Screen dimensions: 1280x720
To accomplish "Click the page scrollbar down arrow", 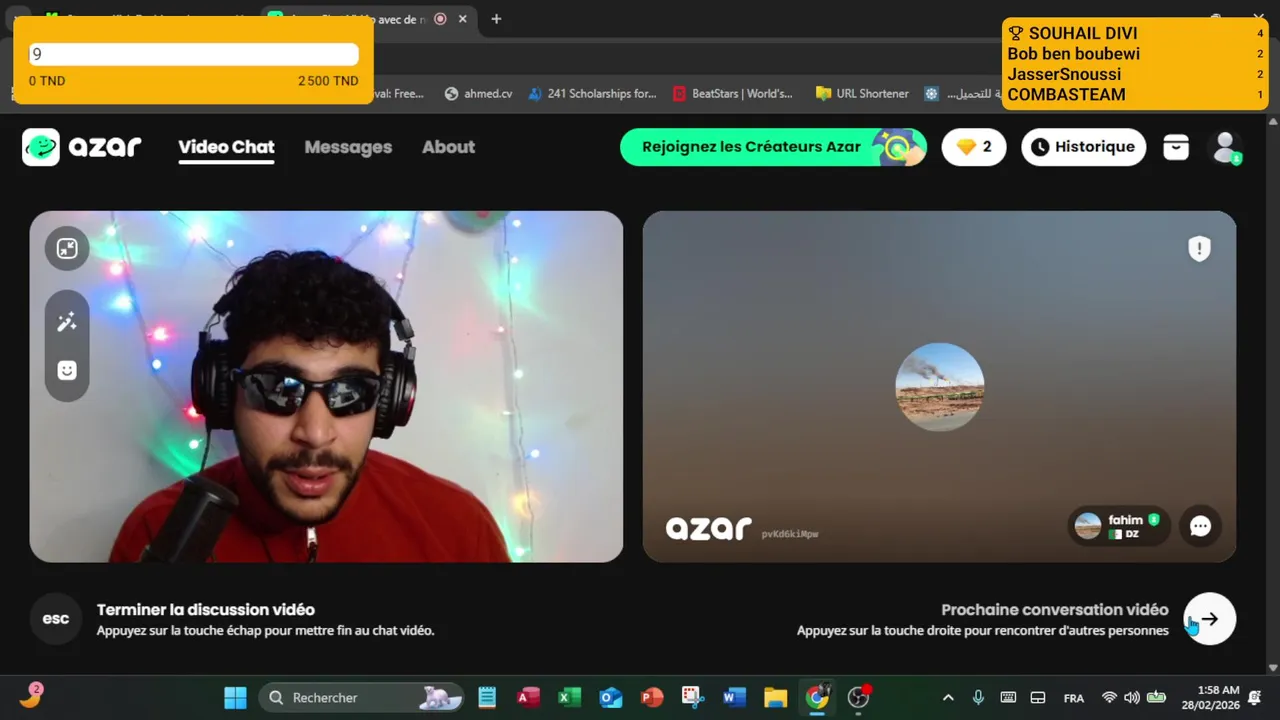I will (1273, 667).
